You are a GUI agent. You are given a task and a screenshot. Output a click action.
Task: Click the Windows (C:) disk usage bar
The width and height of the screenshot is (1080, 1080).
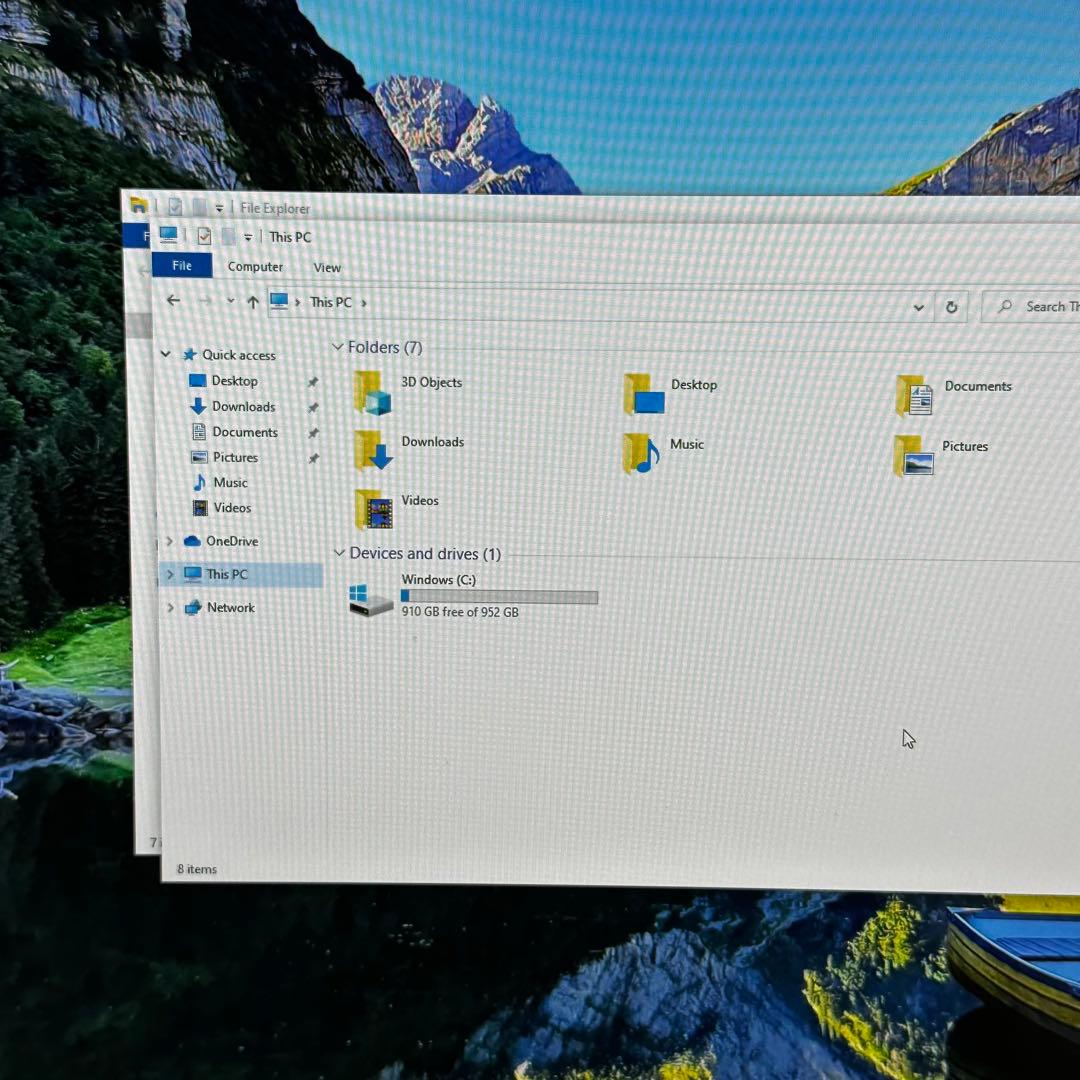[x=498, y=596]
